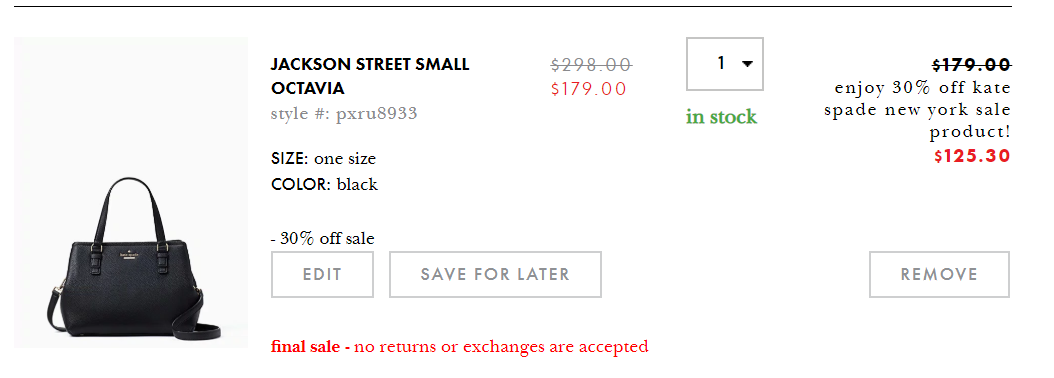1054x378 pixels.
Task: Click the green in stock status
Action: click(721, 117)
